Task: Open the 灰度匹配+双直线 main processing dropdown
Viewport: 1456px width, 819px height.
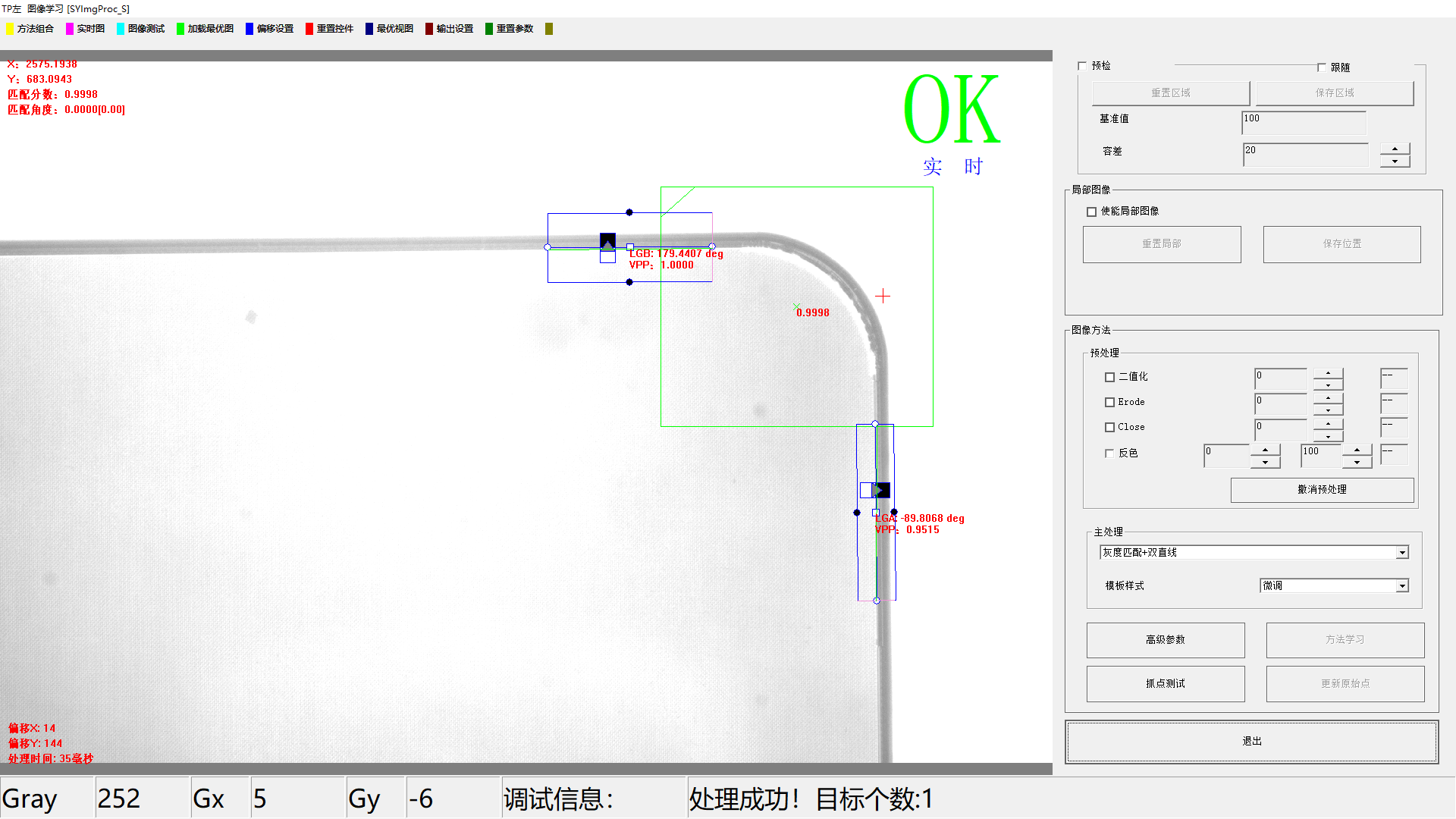Action: [x=1401, y=553]
